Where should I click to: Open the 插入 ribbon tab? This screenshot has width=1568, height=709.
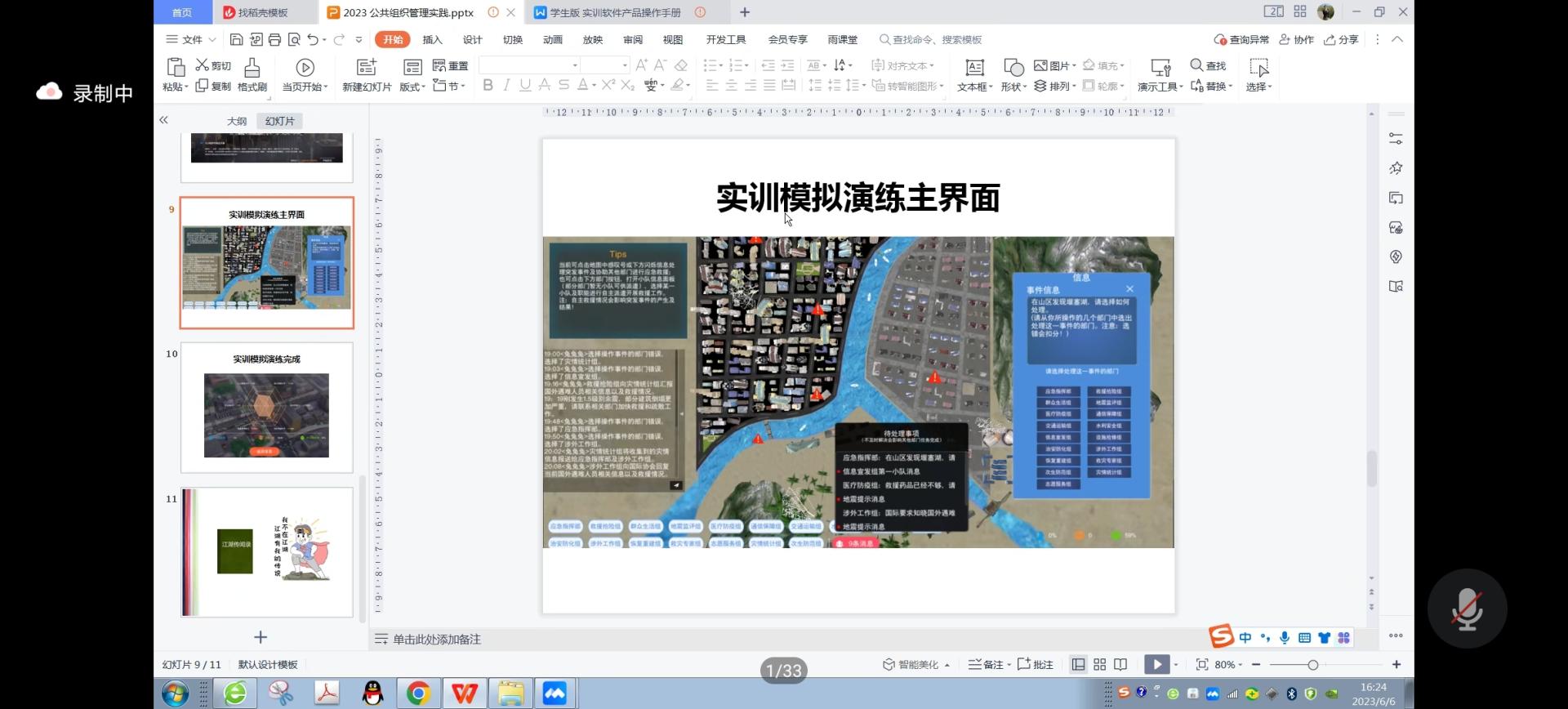(x=432, y=39)
